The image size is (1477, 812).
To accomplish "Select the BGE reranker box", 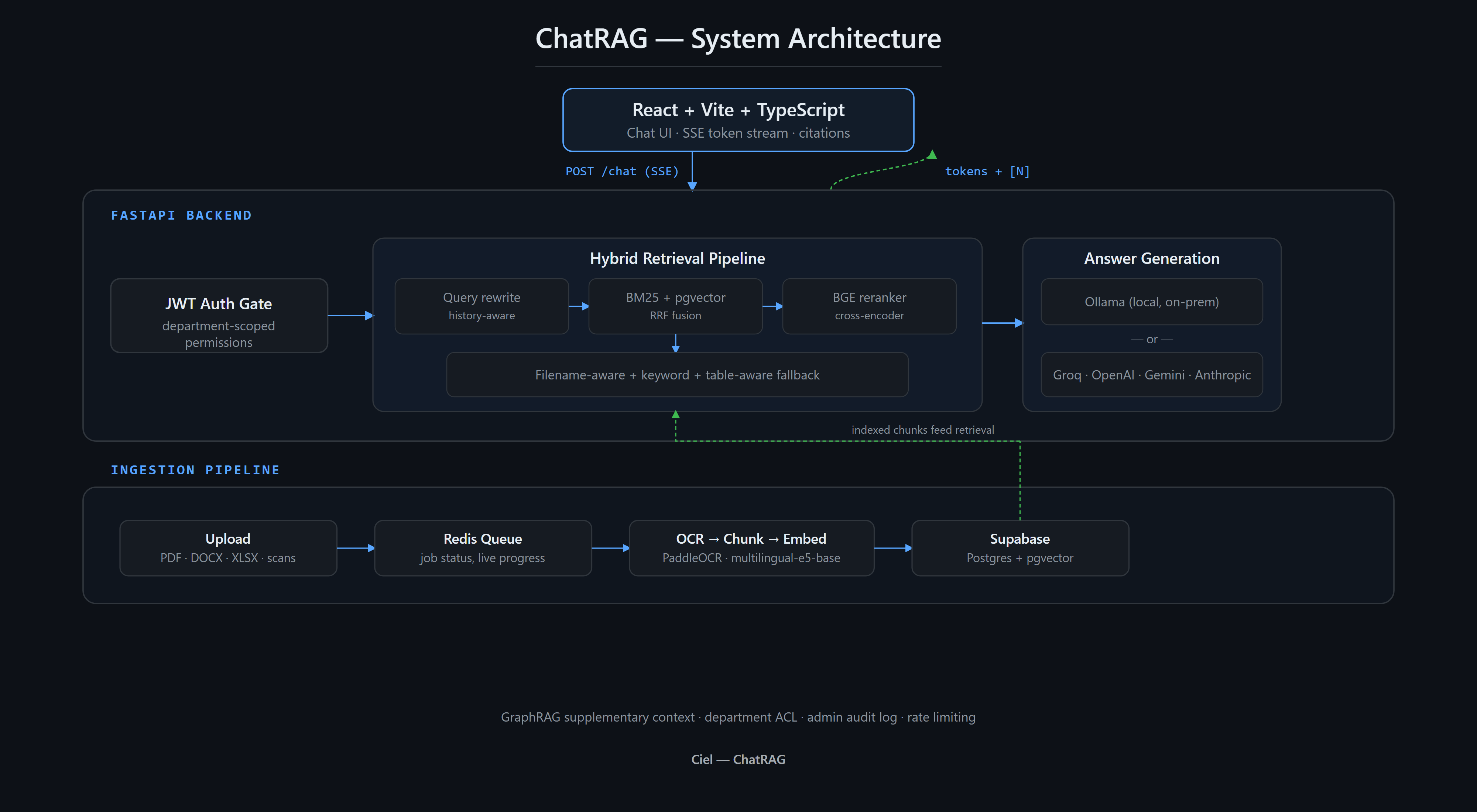I will [869, 306].
